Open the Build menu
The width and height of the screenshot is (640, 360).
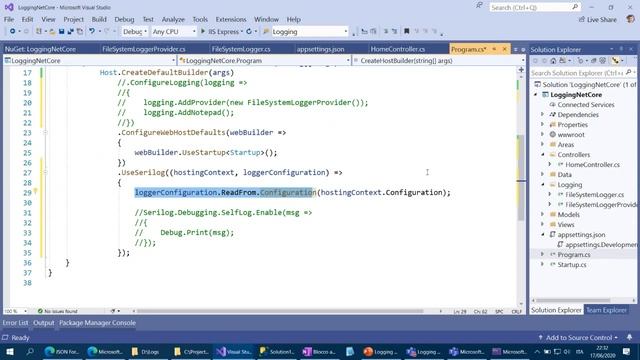pyautogui.click(x=99, y=19)
